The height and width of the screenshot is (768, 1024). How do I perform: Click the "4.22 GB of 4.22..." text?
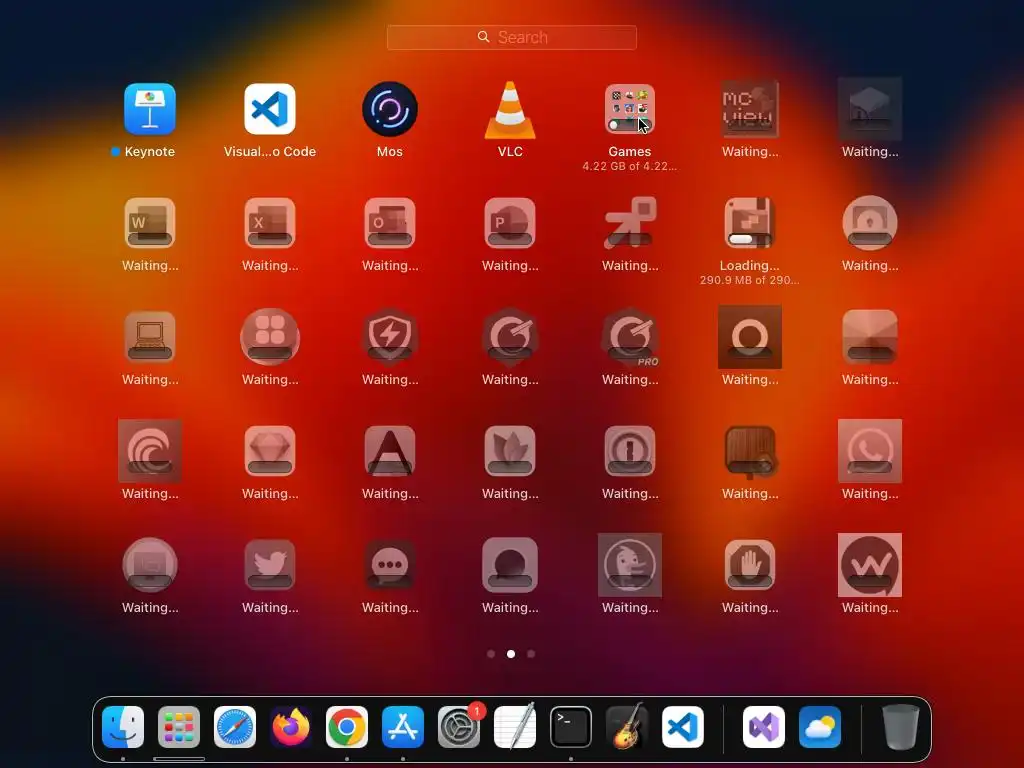point(630,166)
